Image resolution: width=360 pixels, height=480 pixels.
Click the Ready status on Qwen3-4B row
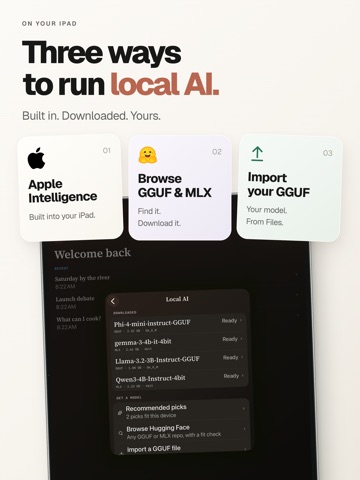click(x=231, y=376)
